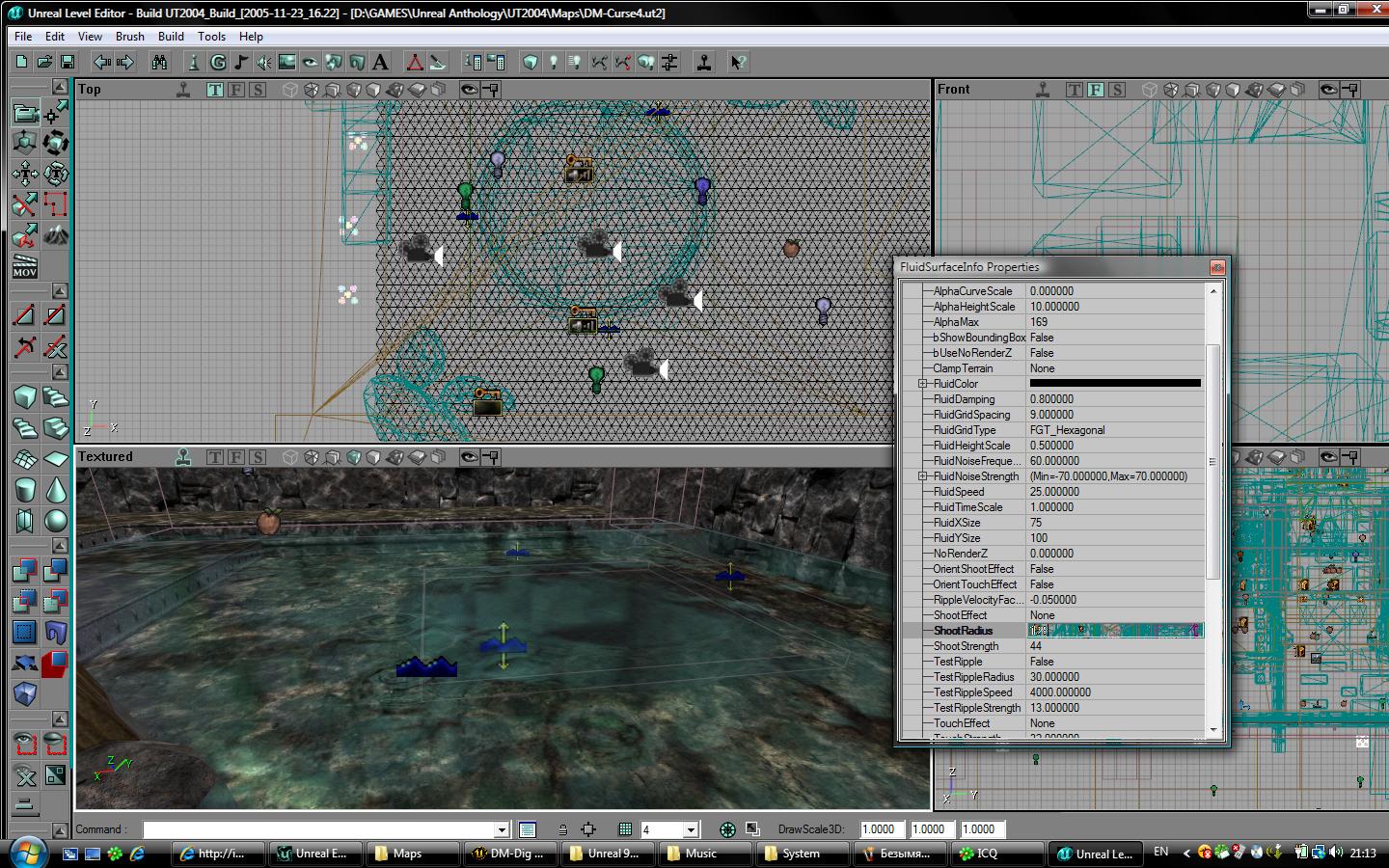Click the Play Map joystick icon in toolbar
Screen dimensions: 1389x868
coord(704,63)
